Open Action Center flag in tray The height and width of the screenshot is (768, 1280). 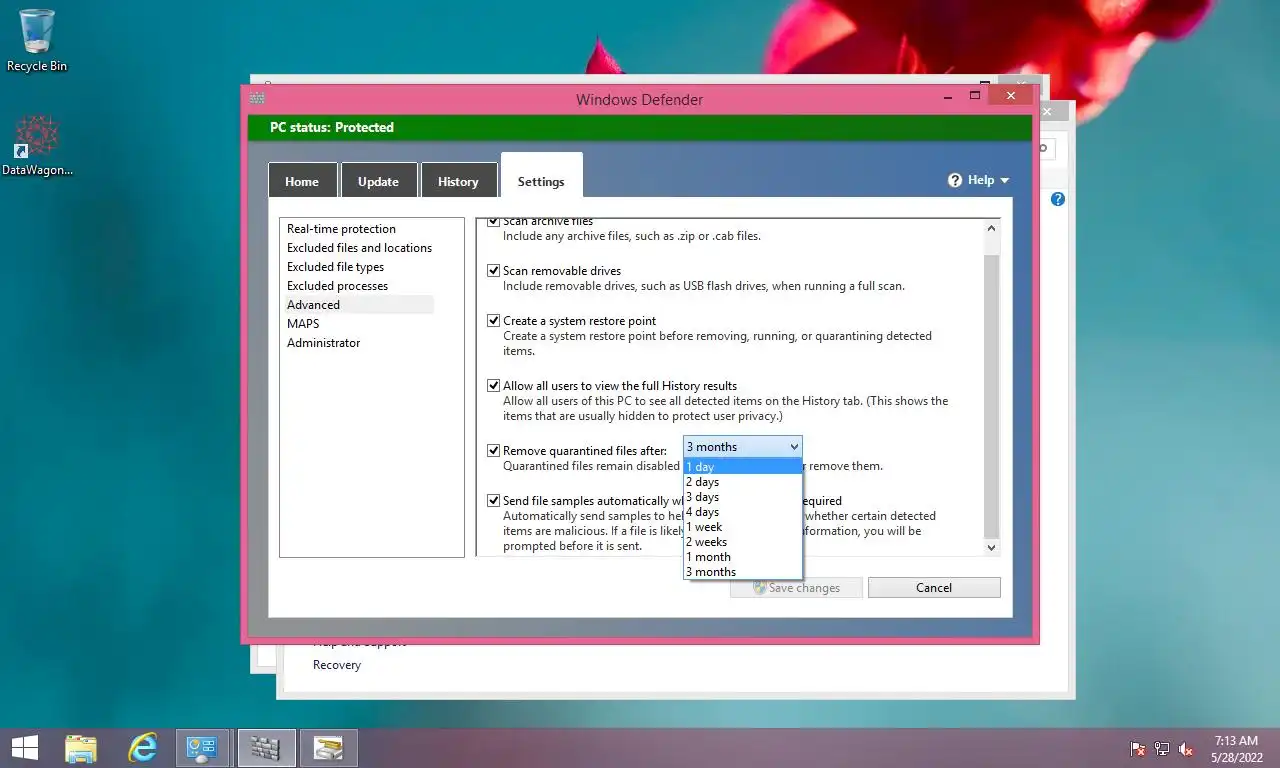coord(1138,748)
